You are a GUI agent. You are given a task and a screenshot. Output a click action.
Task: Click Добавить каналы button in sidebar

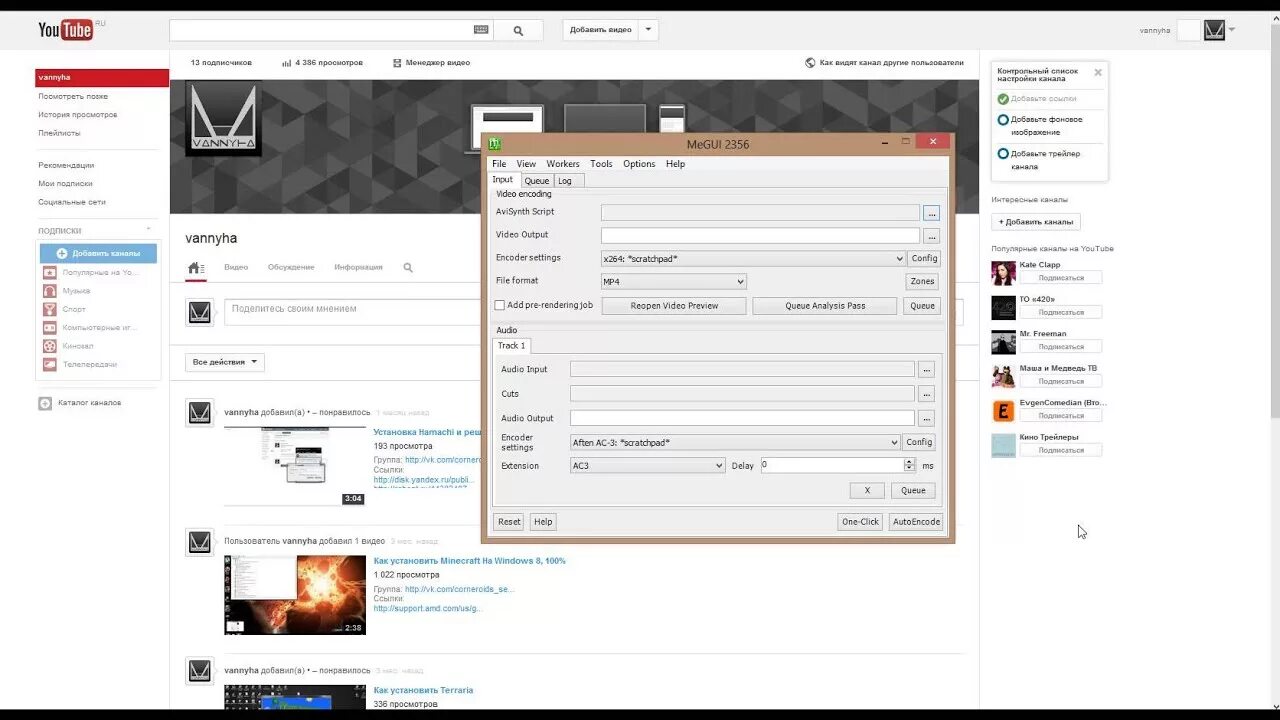click(x=98, y=254)
